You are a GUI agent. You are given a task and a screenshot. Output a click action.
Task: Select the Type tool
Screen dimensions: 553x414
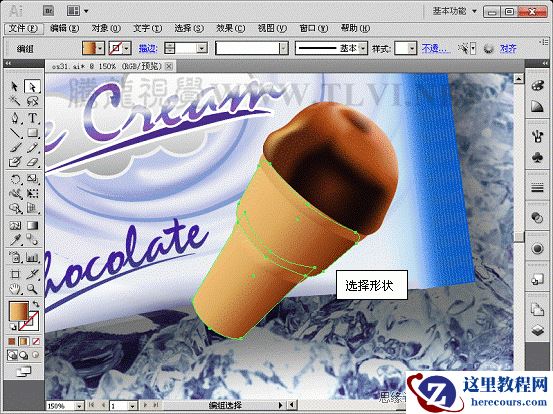(x=32, y=118)
